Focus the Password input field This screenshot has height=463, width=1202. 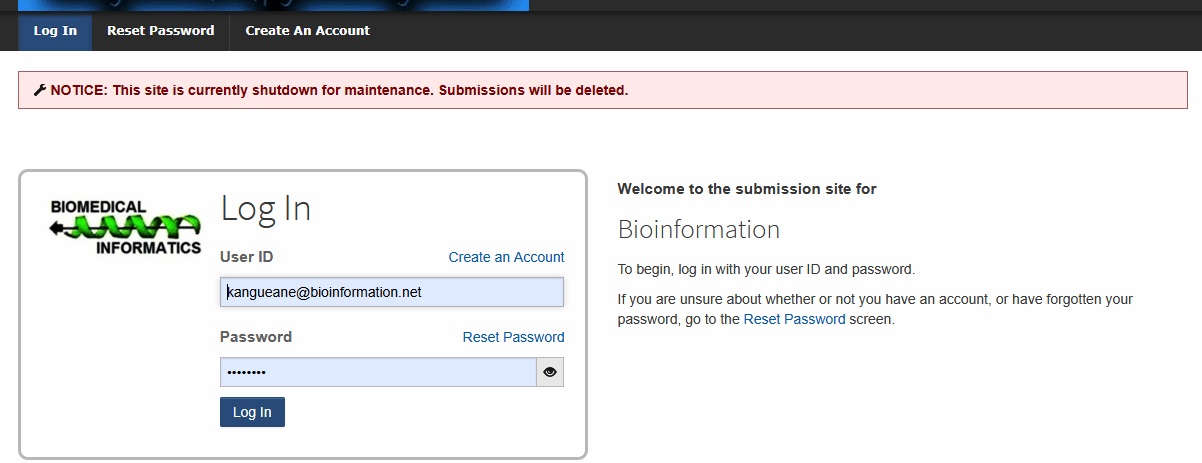378,372
